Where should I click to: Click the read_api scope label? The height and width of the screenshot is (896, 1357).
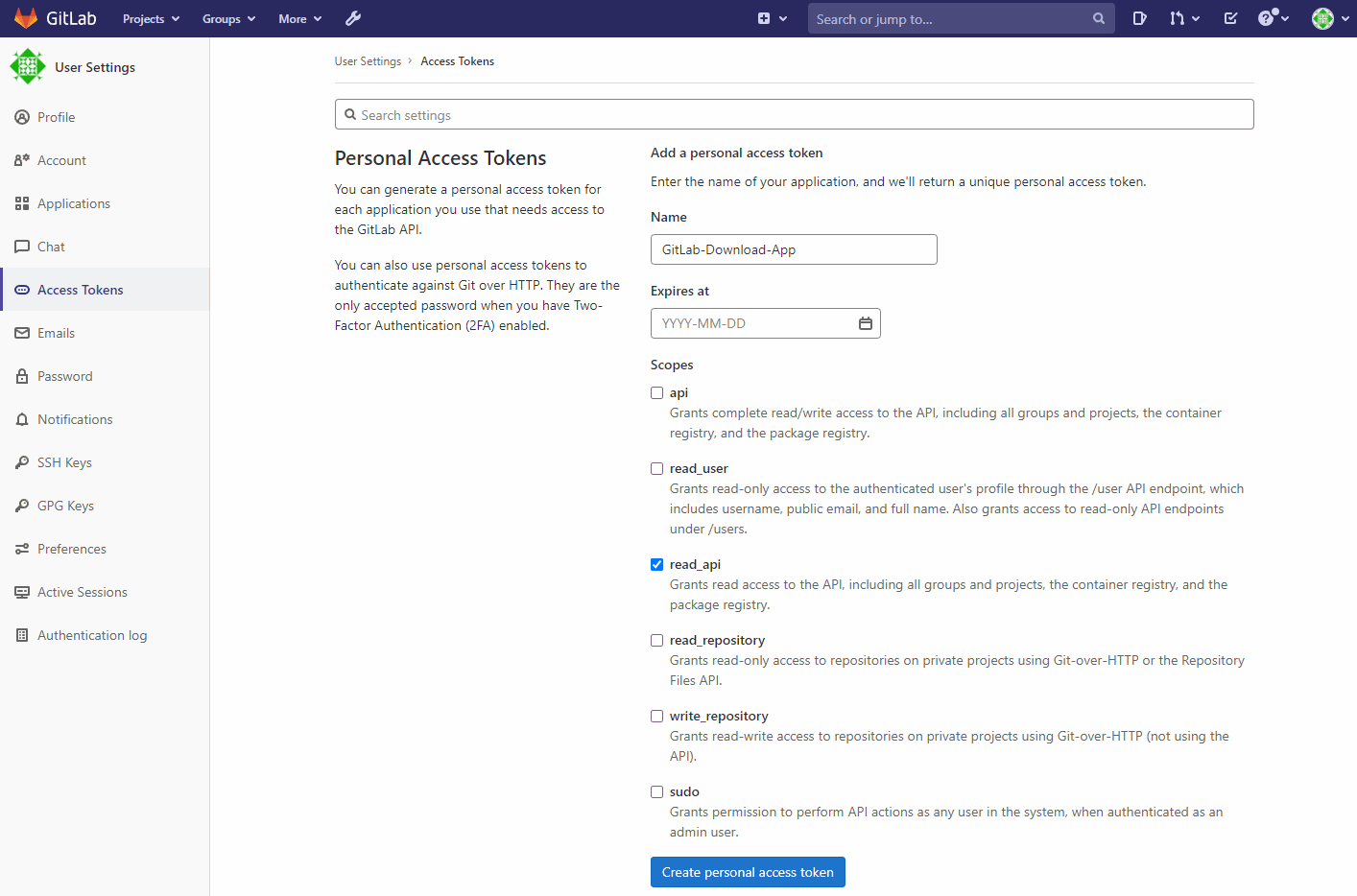(695, 564)
